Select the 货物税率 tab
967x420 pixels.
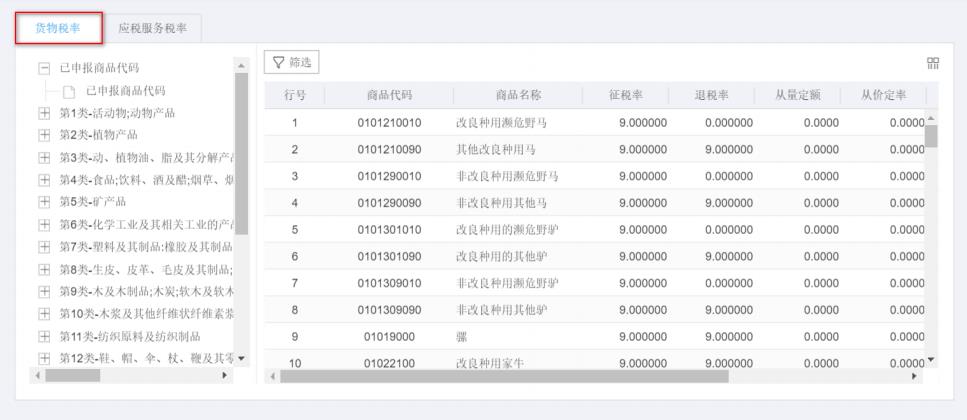click(x=58, y=28)
